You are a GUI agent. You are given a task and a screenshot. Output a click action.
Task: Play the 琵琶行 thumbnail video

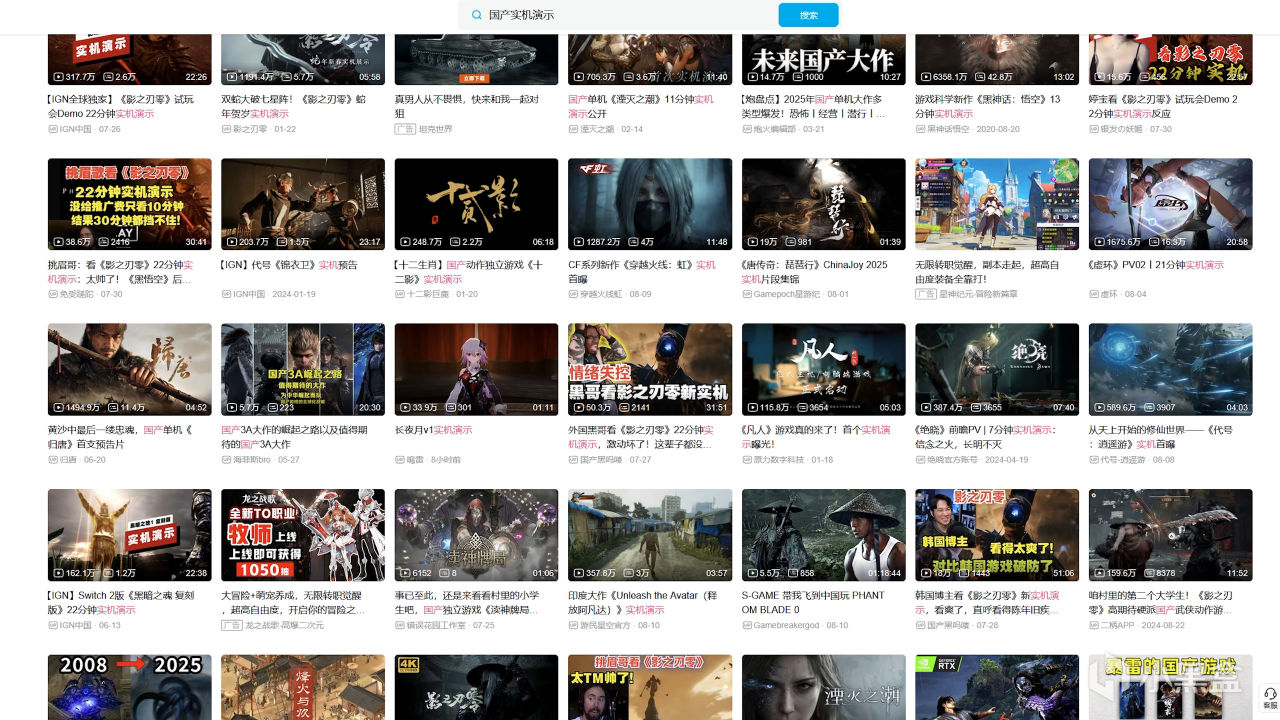click(x=824, y=204)
